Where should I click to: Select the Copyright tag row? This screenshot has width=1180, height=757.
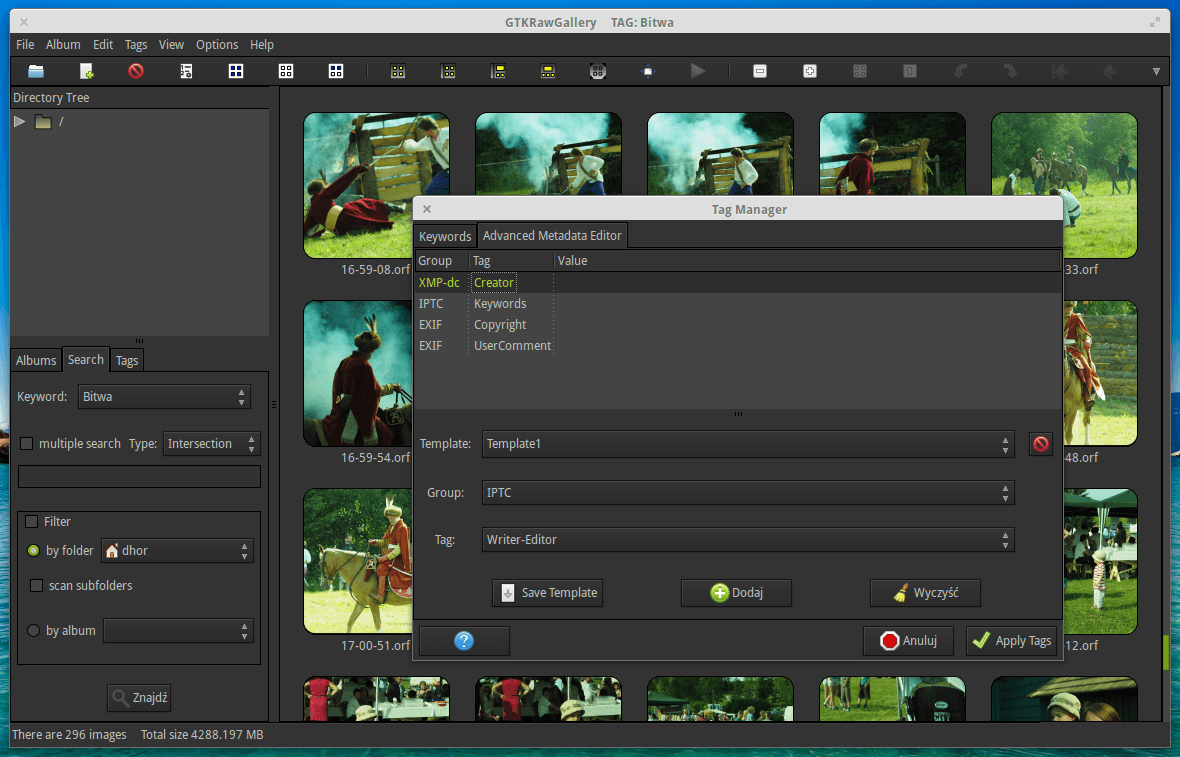[x=738, y=325]
